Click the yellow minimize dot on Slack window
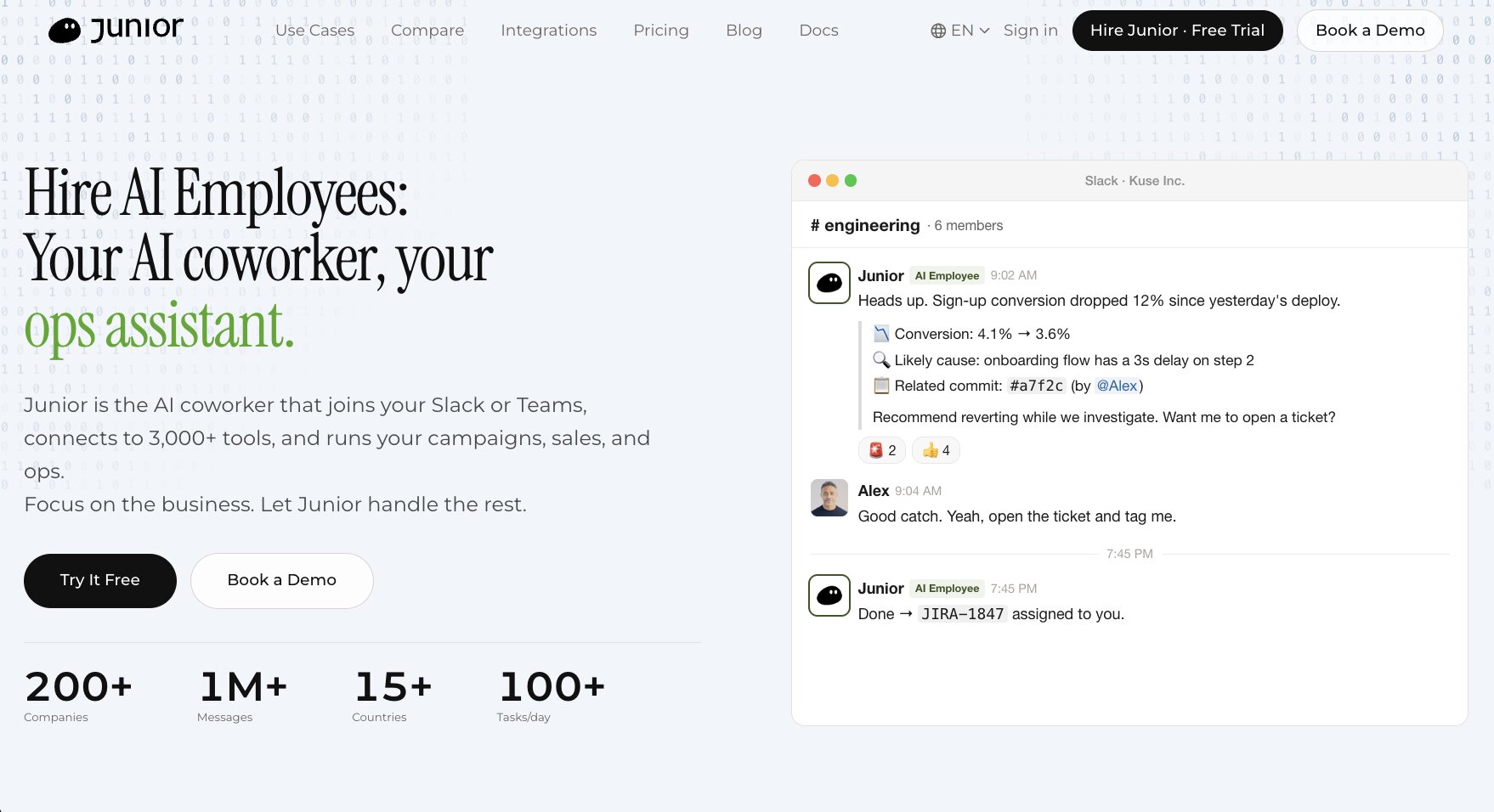 [833, 180]
